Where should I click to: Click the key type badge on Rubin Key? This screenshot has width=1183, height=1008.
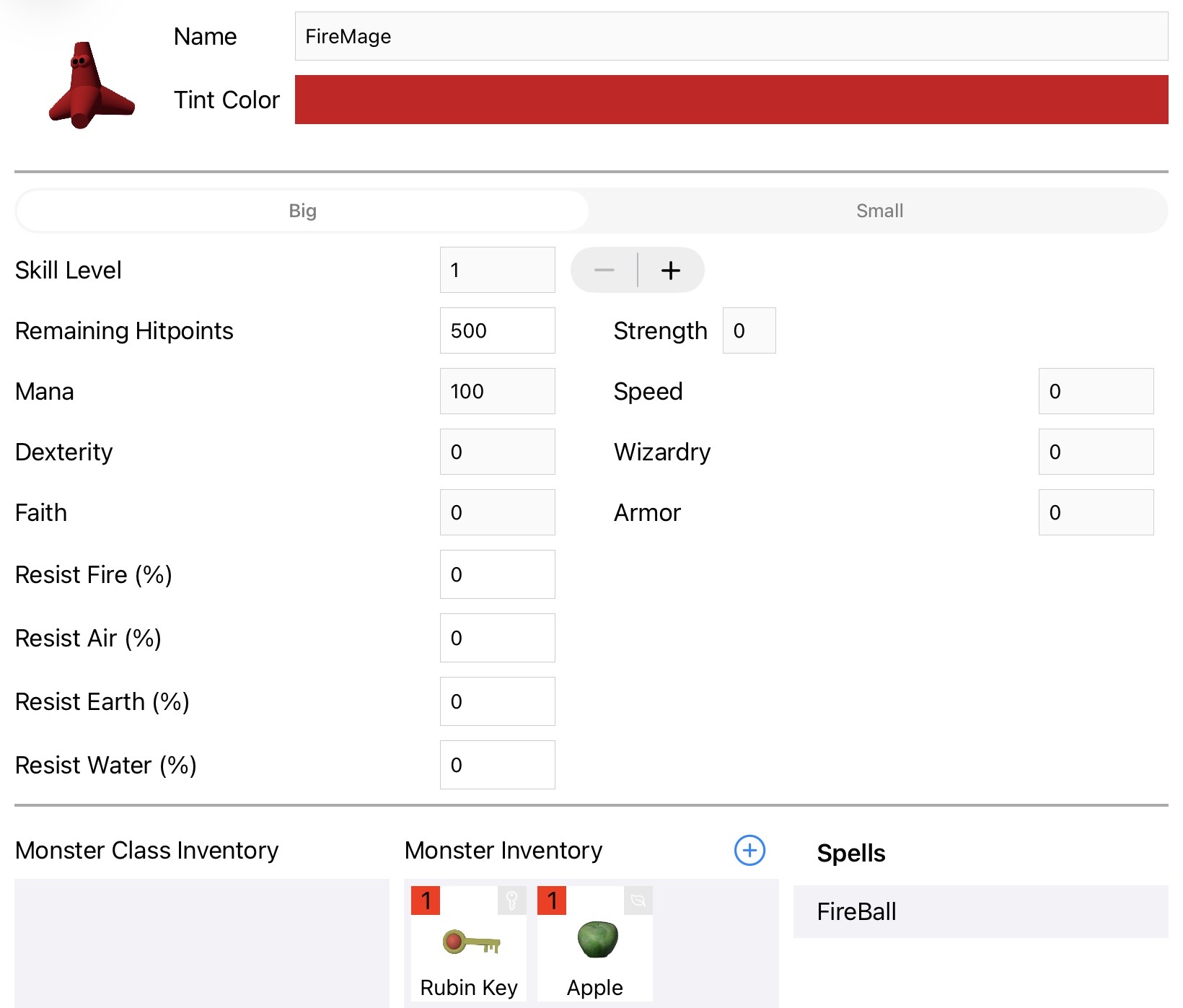pyautogui.click(x=511, y=900)
